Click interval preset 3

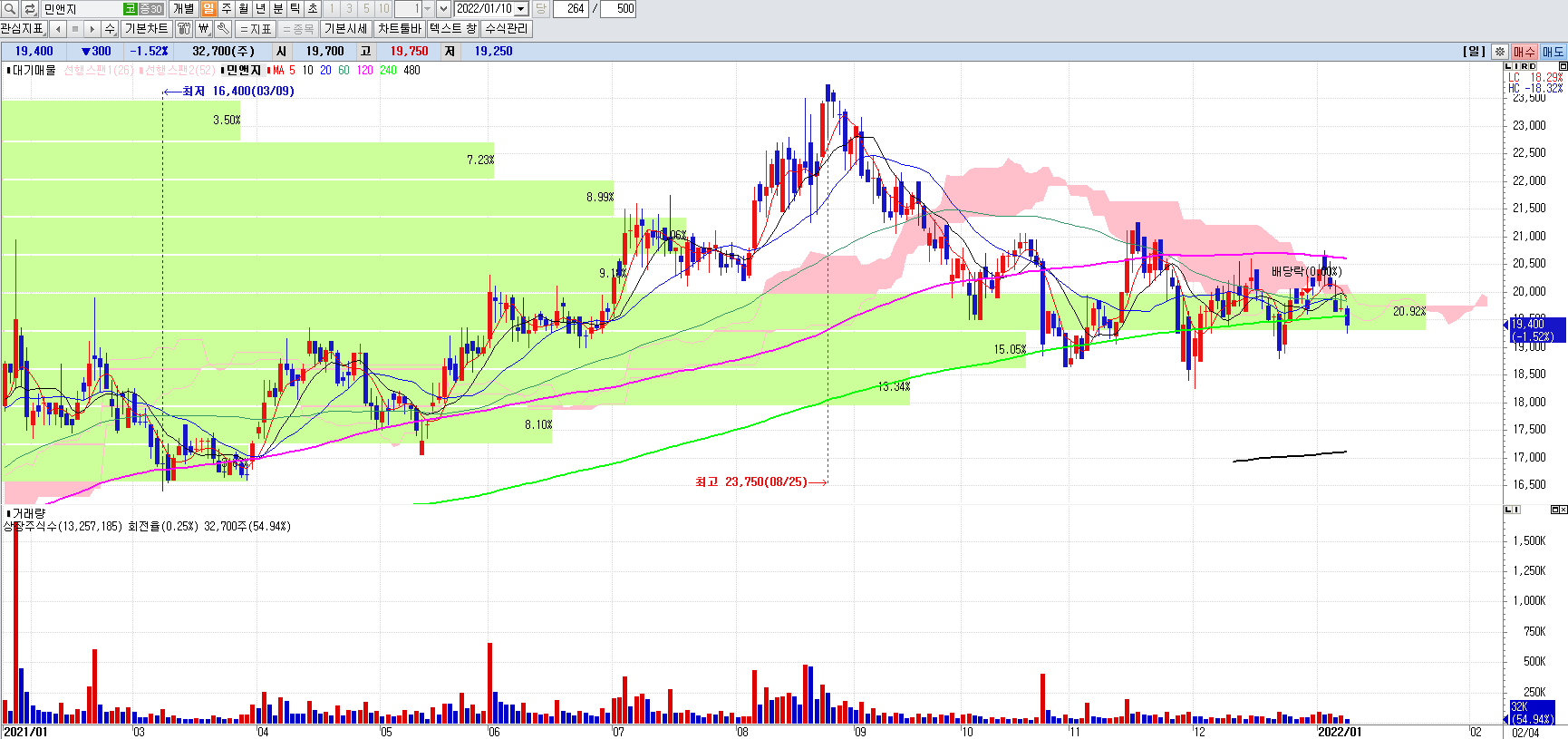pos(349,9)
